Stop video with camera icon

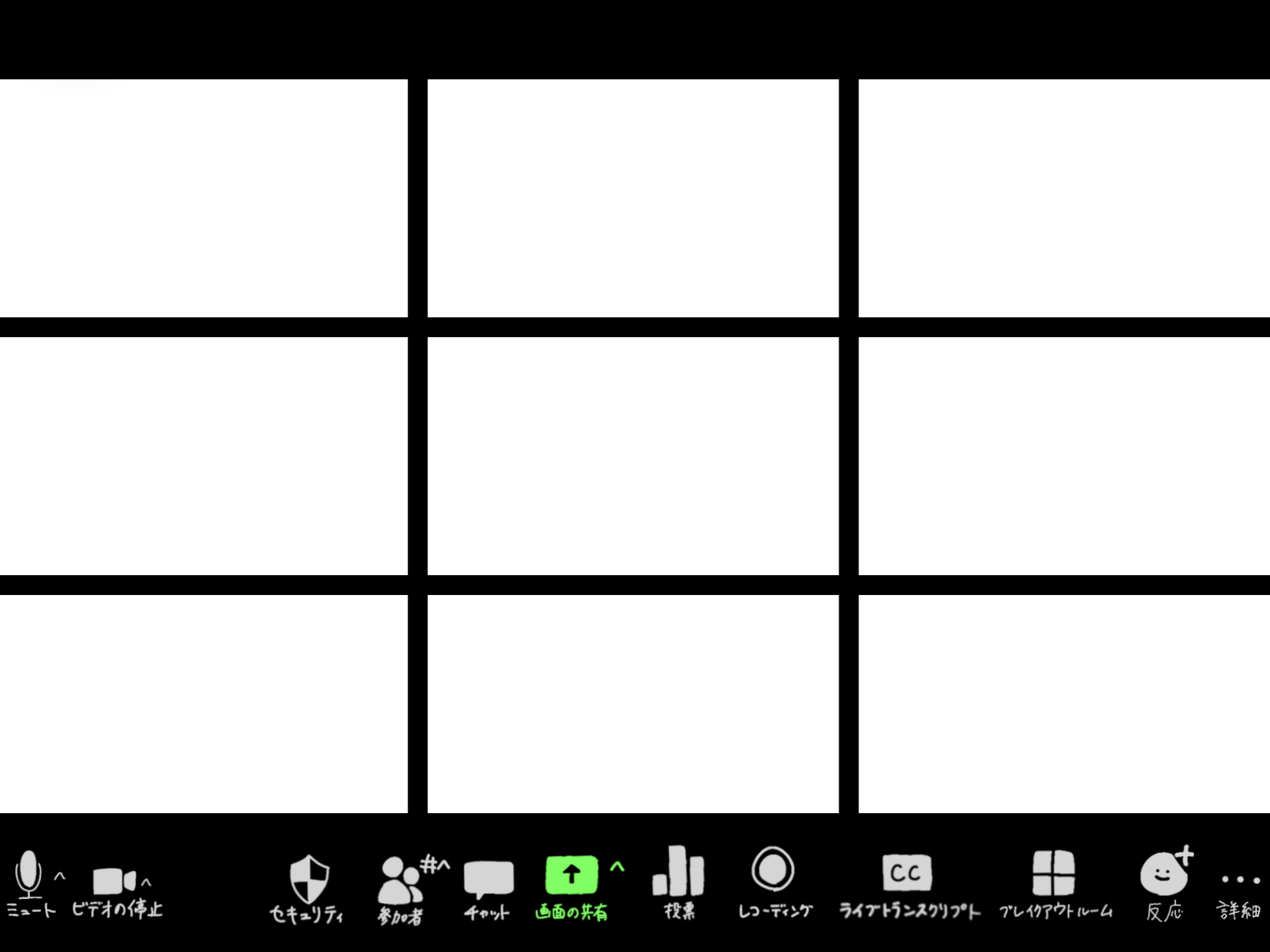click(114, 881)
